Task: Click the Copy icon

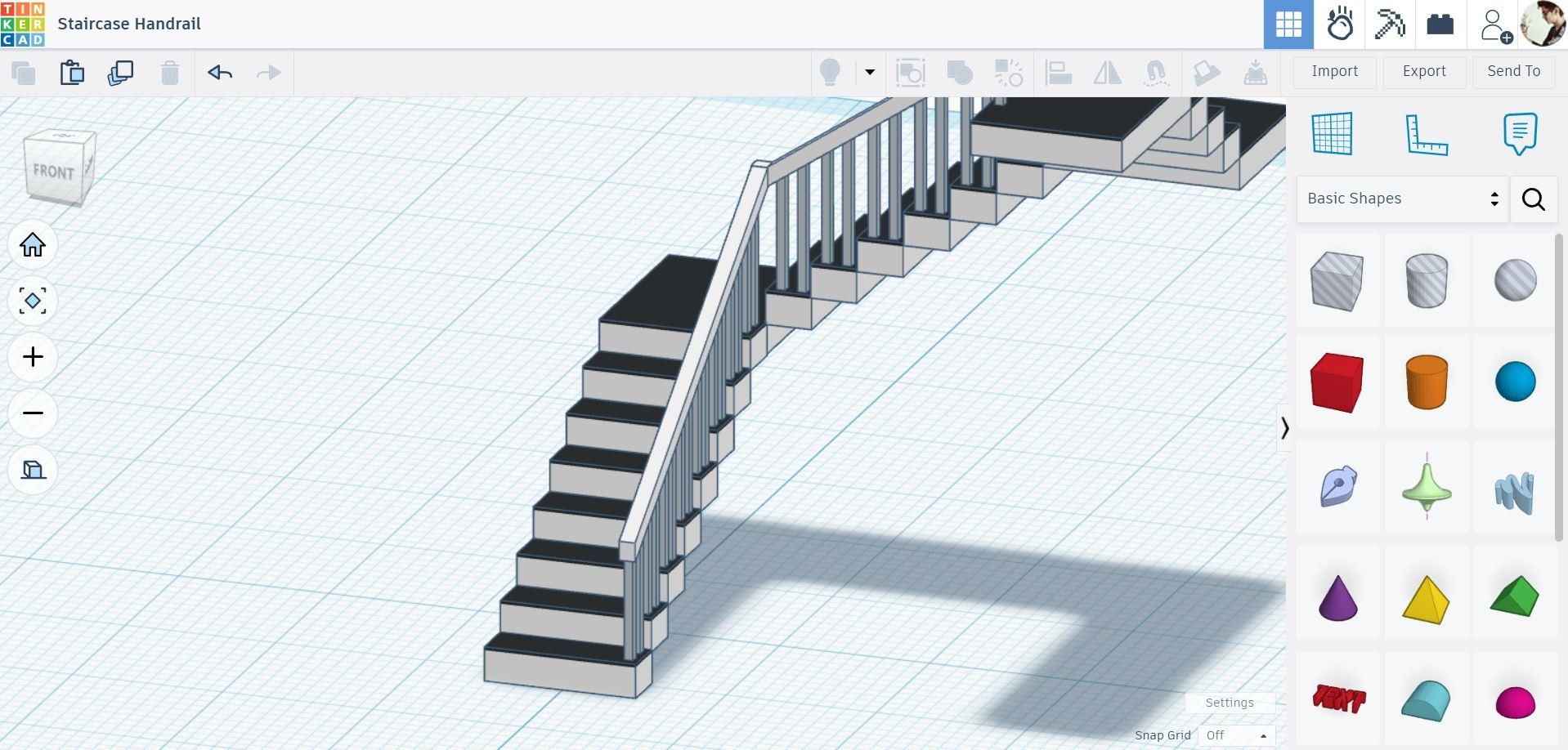Action: (x=24, y=73)
